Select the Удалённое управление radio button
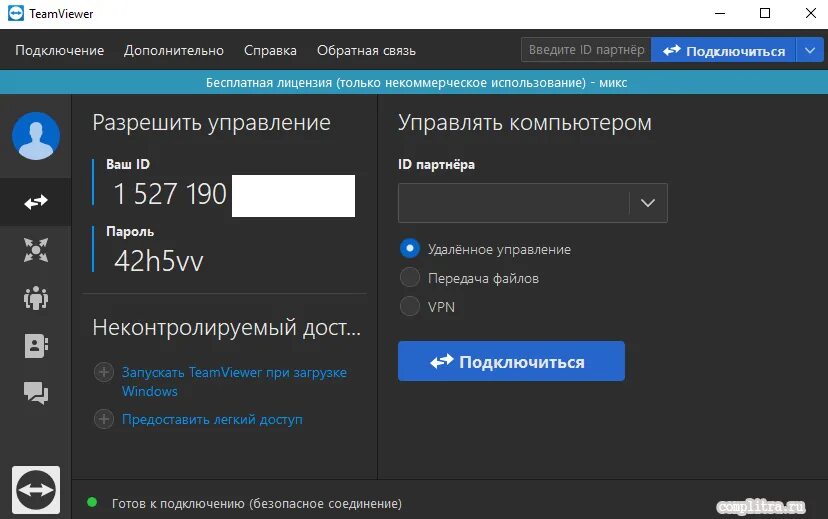The height and width of the screenshot is (519, 828). click(410, 248)
